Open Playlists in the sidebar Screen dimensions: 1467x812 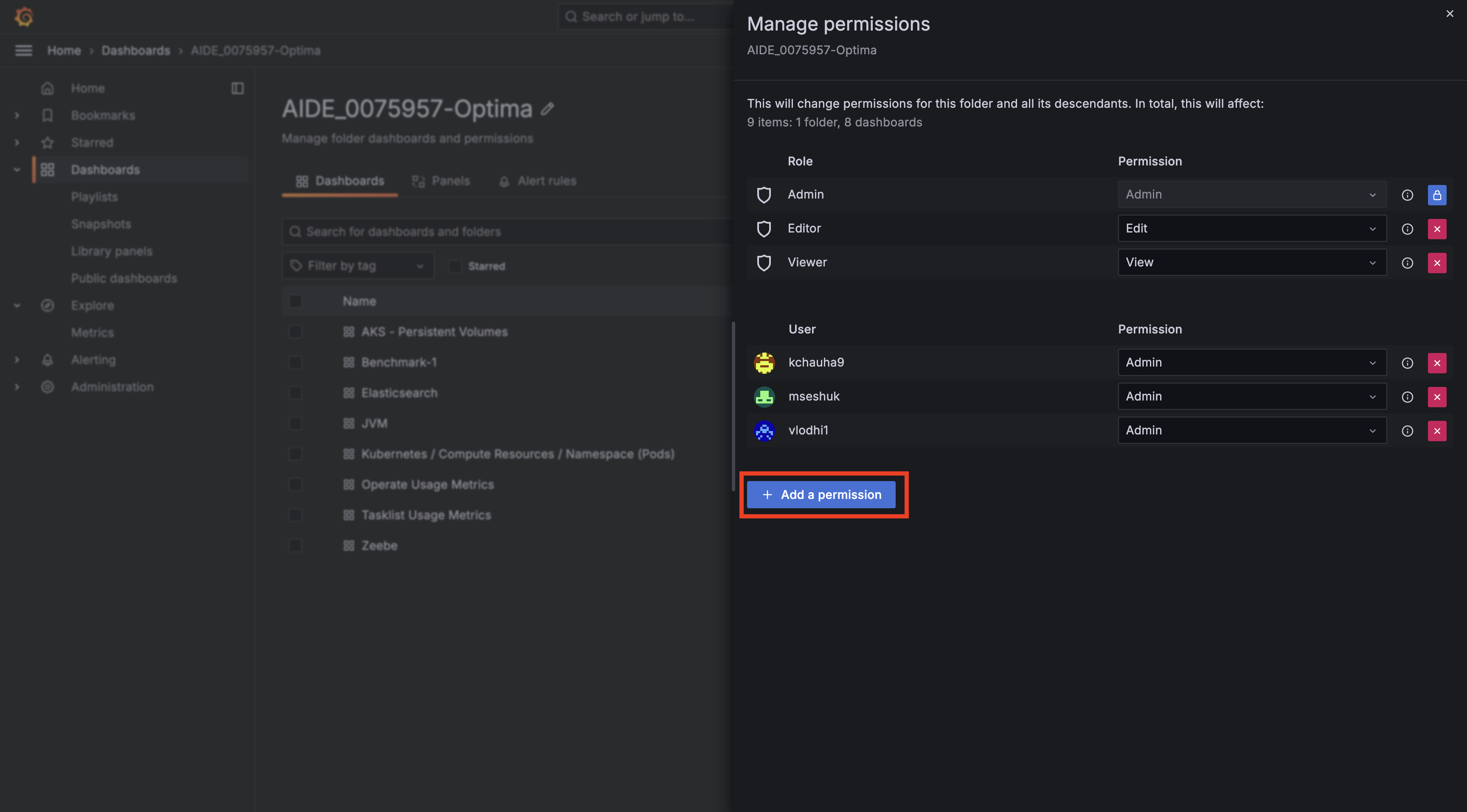pos(95,197)
